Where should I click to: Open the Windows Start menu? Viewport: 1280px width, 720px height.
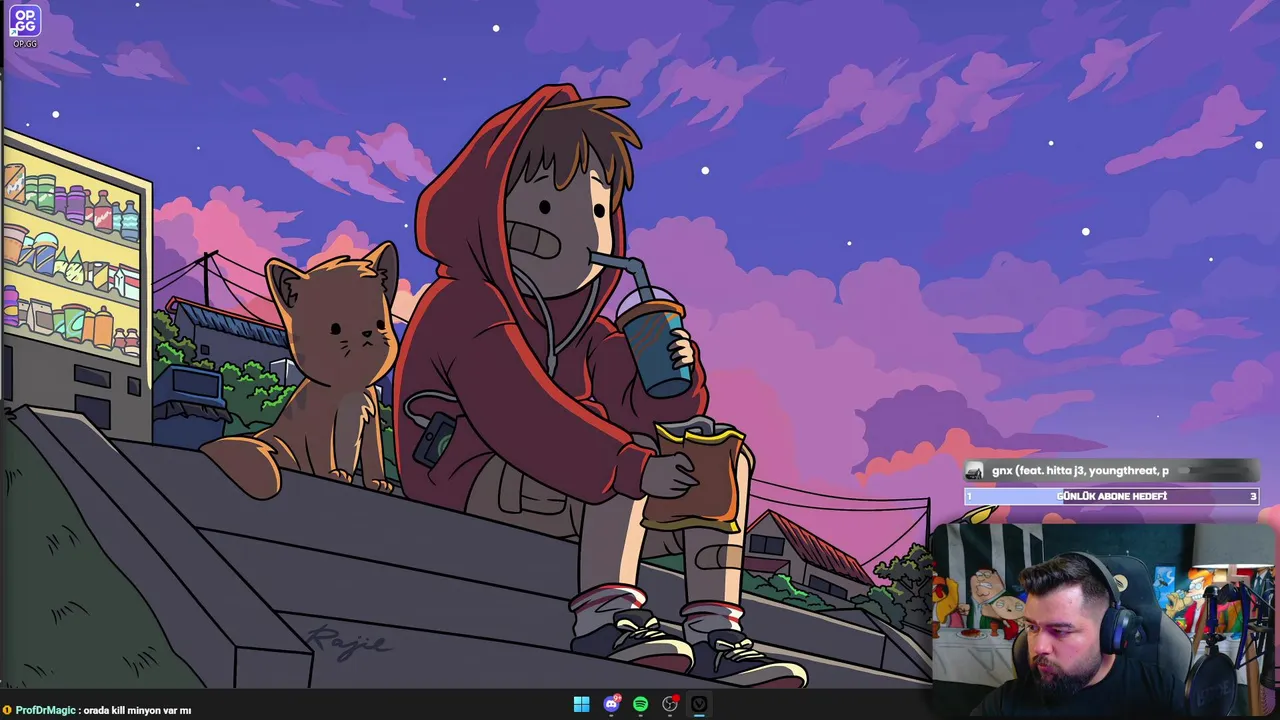pos(581,704)
